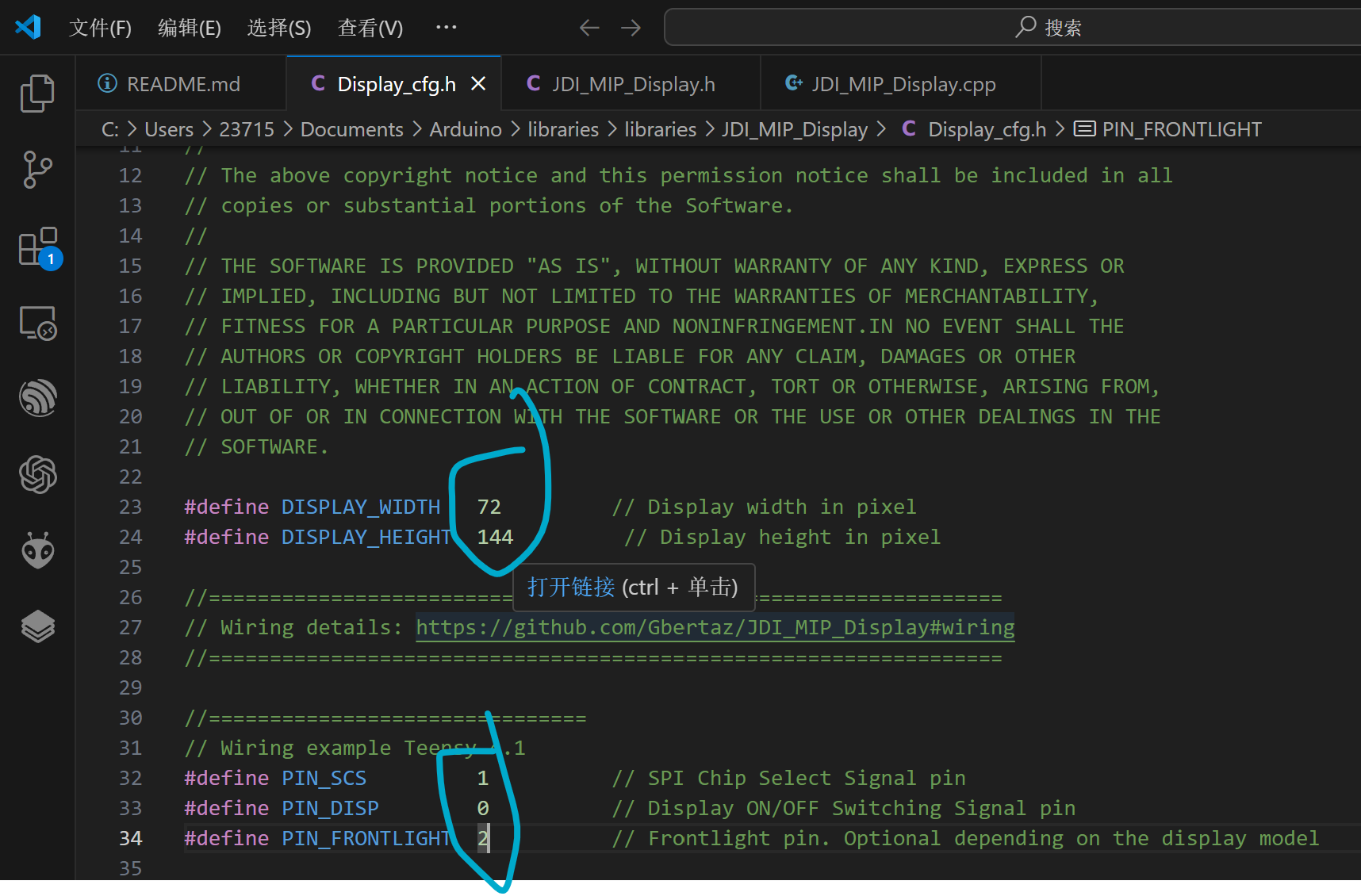This screenshot has height=896, width=1361.
Task: Expand the overflow menu with three dots
Action: (x=447, y=27)
